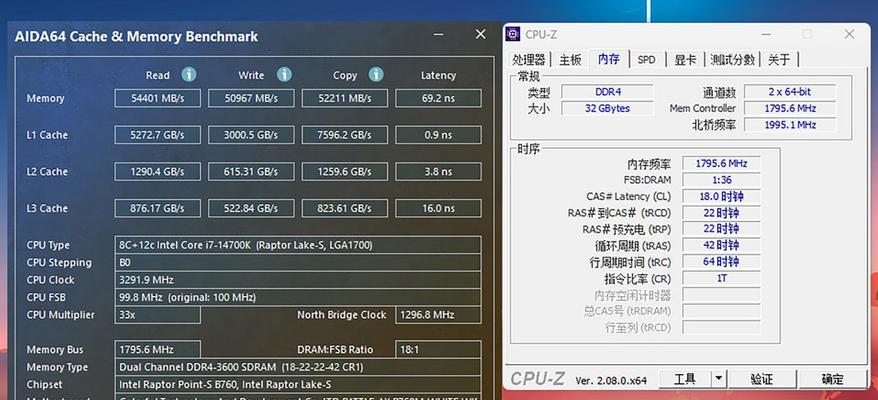This screenshot has height=400, width=878.
Task: Minimize the AIDA64 benchmark window
Action: [439, 35]
